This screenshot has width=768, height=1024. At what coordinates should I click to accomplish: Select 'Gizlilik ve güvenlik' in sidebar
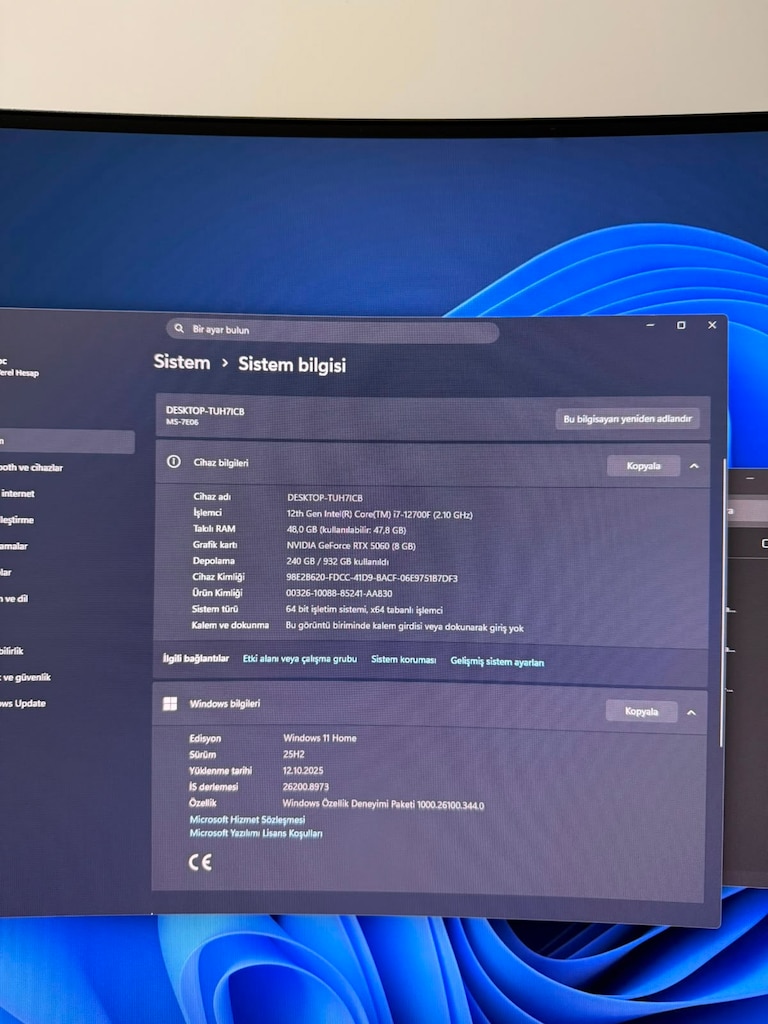25,677
